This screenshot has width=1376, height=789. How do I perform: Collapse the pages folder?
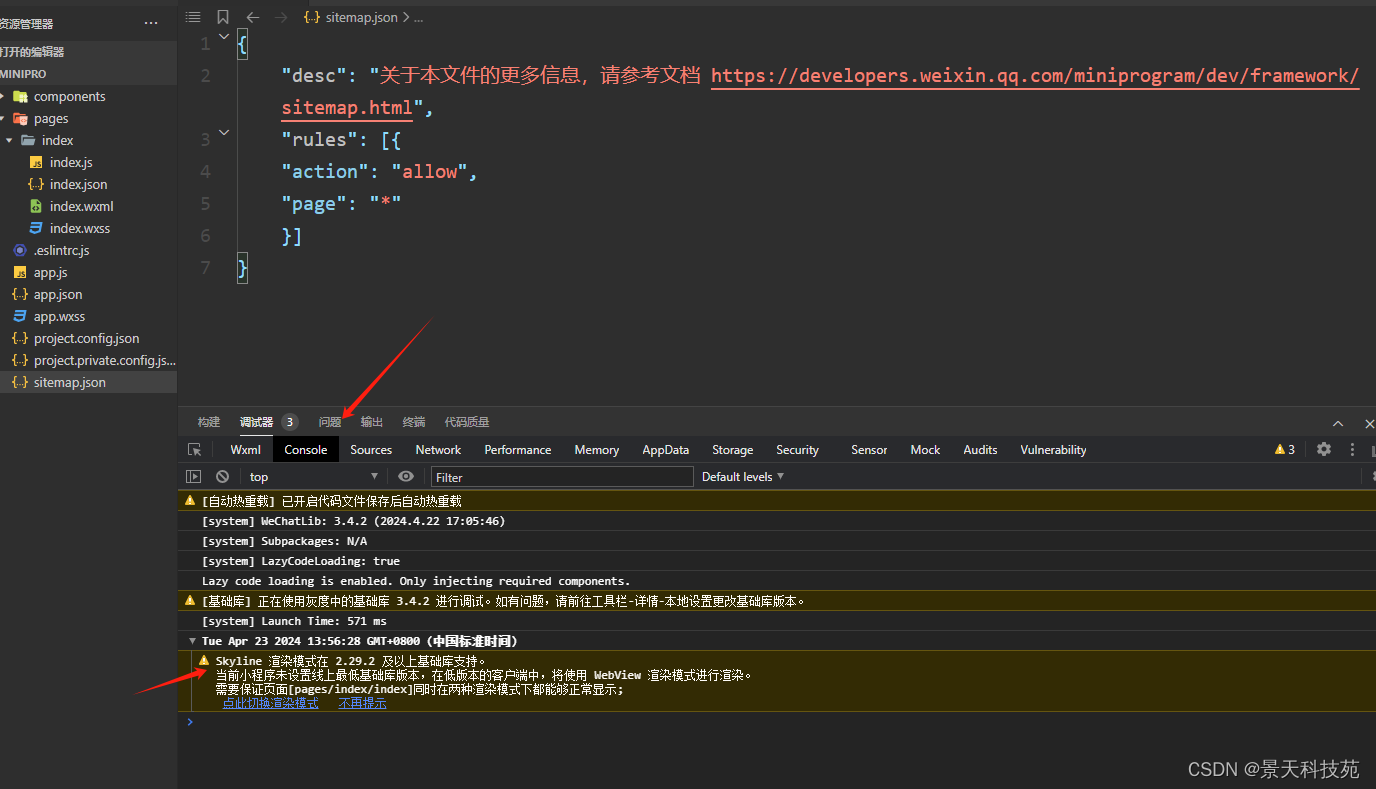[4, 119]
